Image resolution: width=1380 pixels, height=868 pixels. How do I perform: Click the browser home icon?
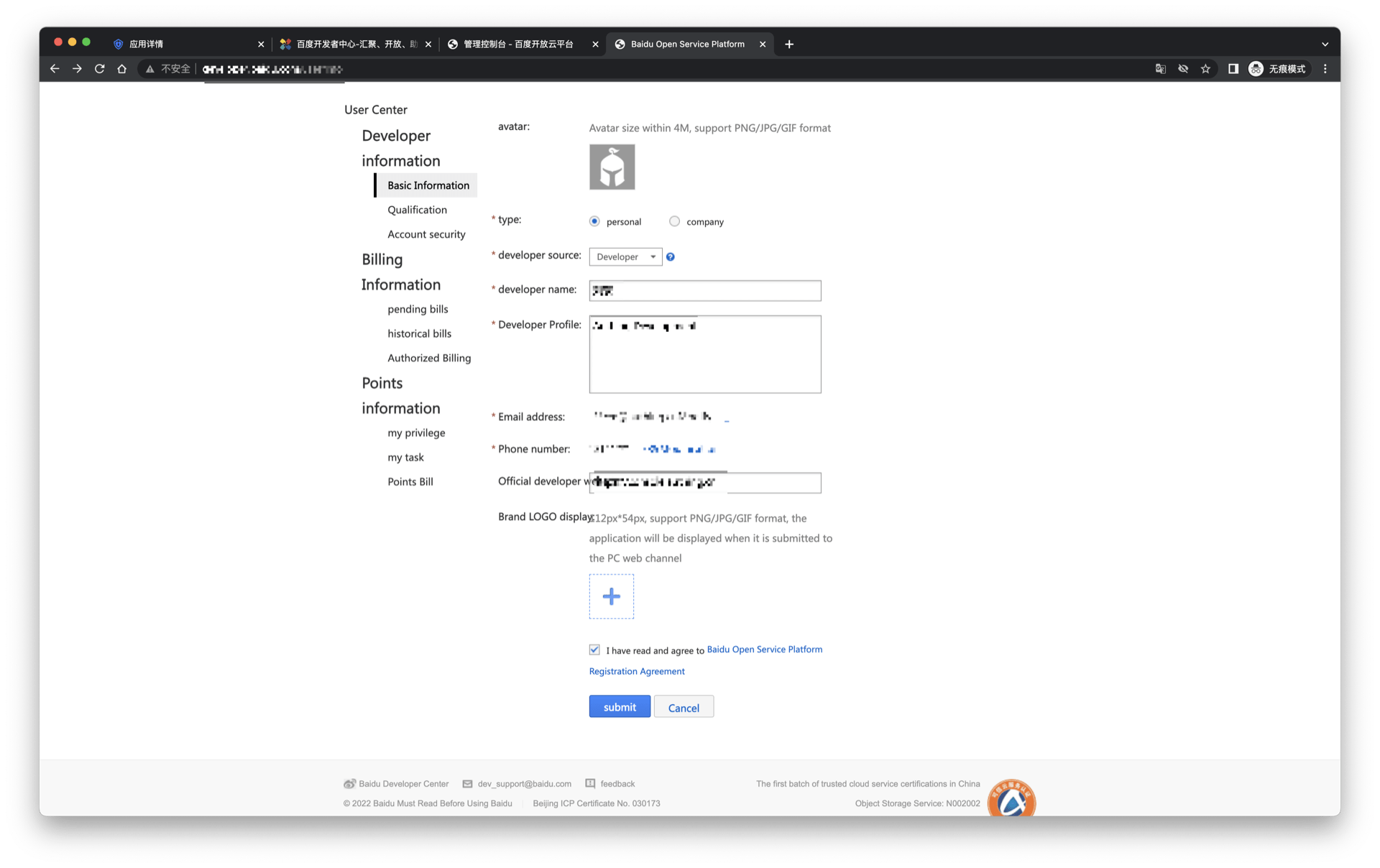point(121,69)
